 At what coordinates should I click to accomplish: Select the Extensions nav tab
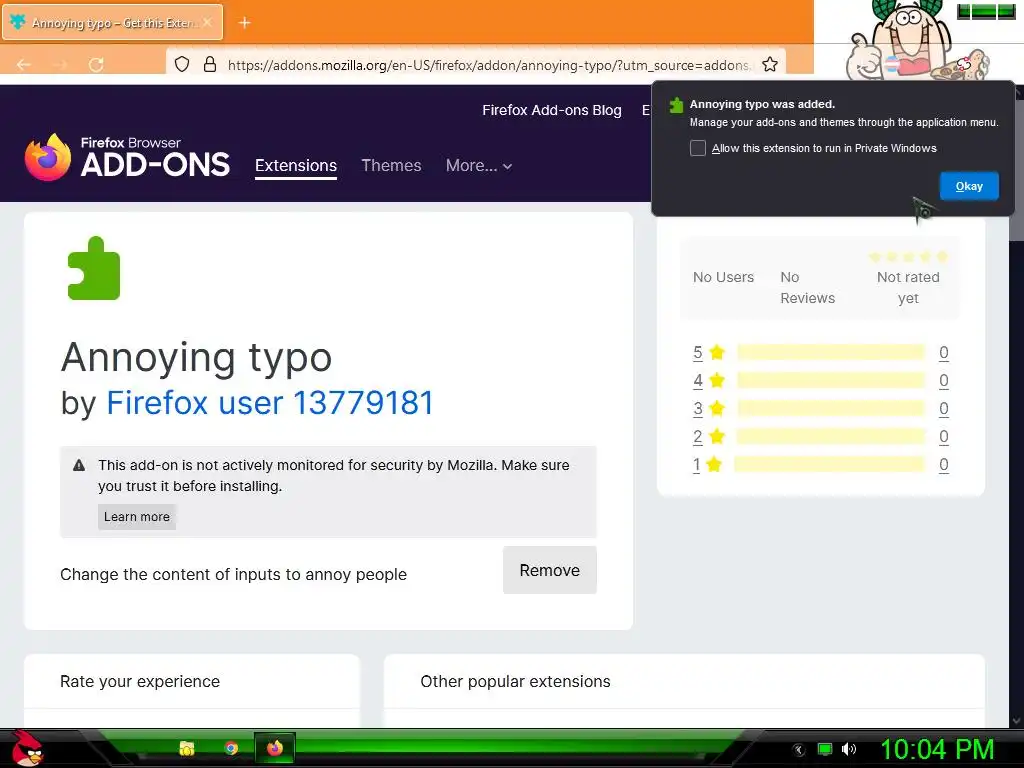pos(296,166)
